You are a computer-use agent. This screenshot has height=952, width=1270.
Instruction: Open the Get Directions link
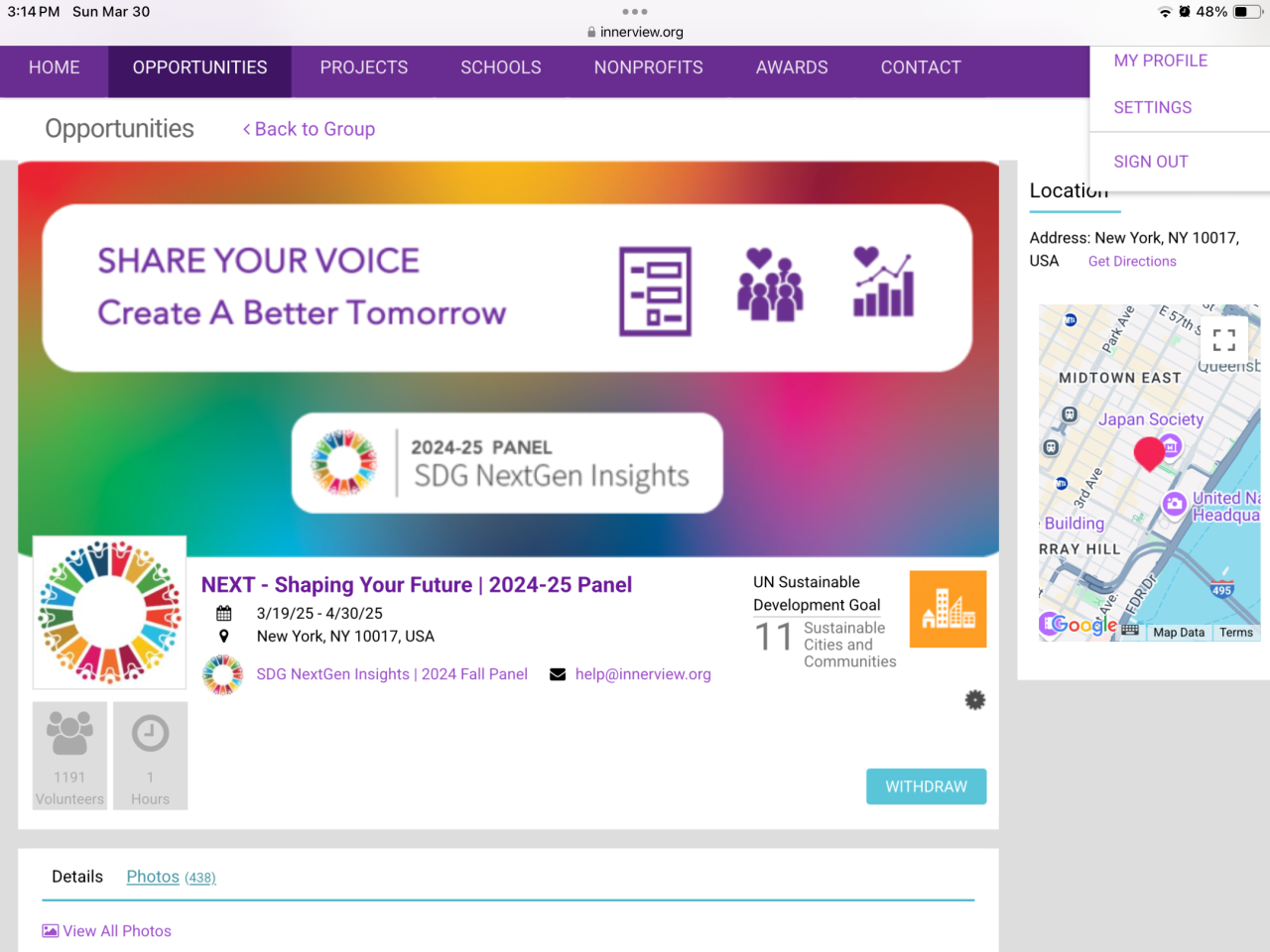coord(1132,262)
